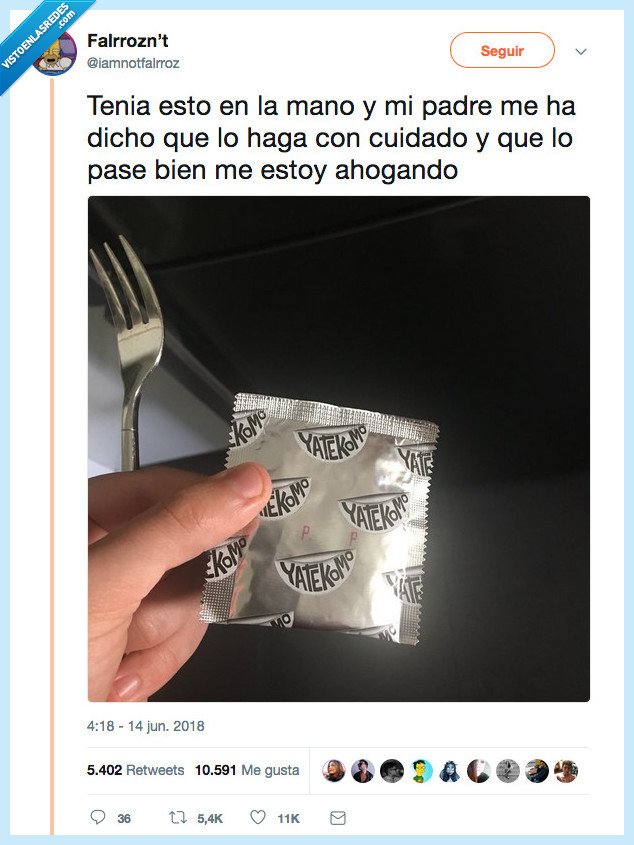634x845 pixels.
Task: Click first liker avatar in row
Action: tap(334, 771)
